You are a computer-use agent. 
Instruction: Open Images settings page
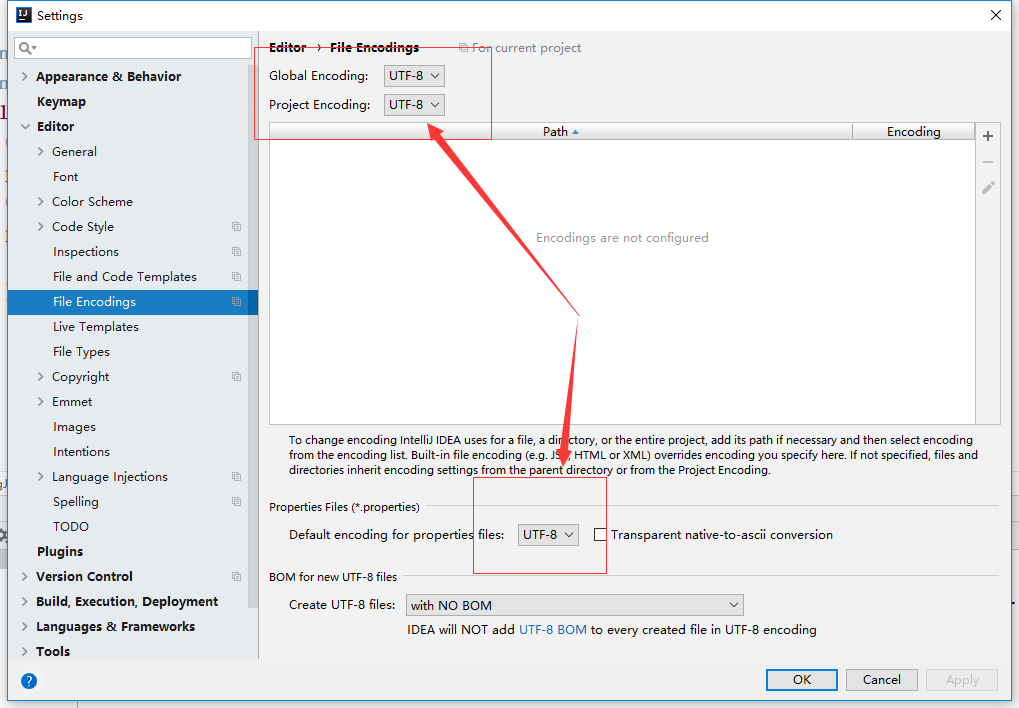click(74, 426)
